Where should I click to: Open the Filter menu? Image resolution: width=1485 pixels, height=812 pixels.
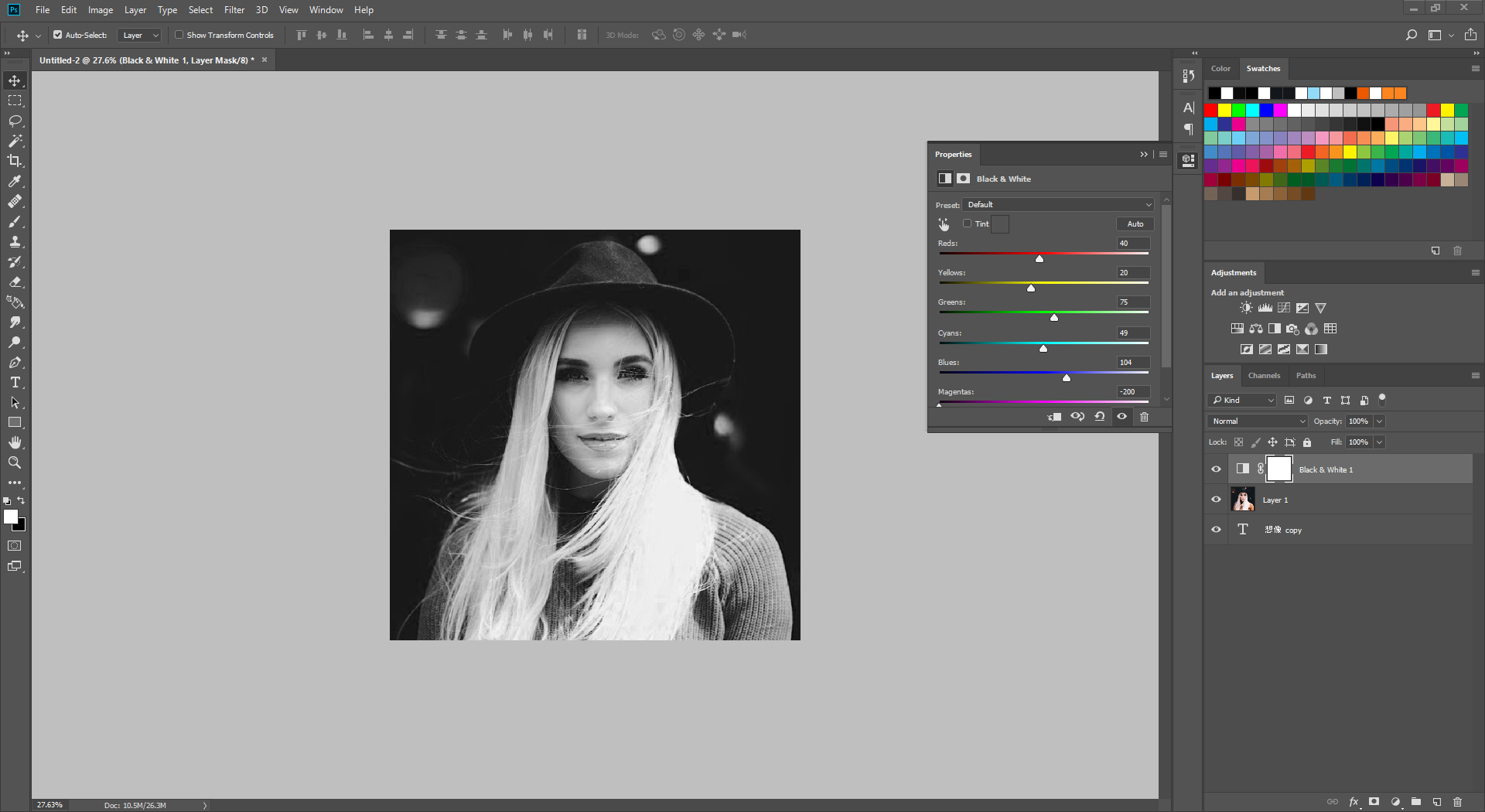click(234, 10)
